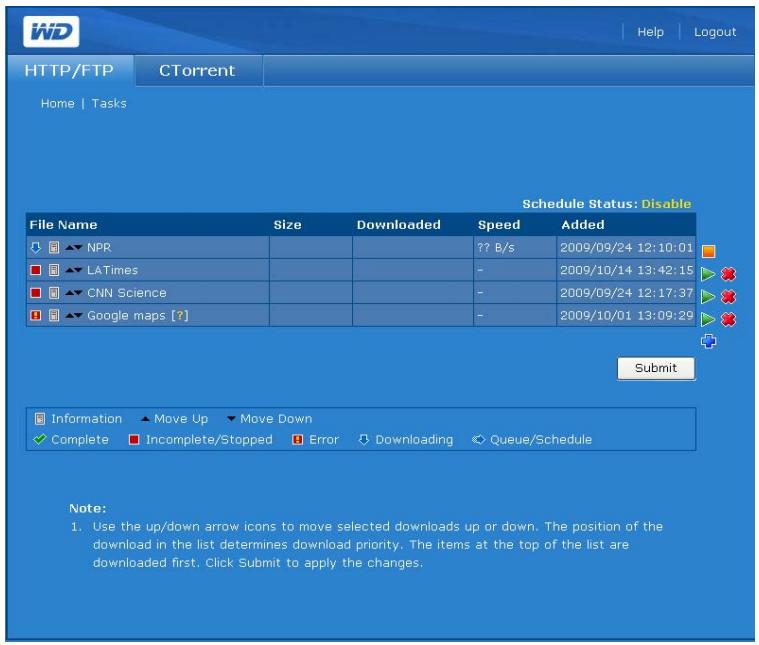Switch to the CTorrent tab

point(197,70)
